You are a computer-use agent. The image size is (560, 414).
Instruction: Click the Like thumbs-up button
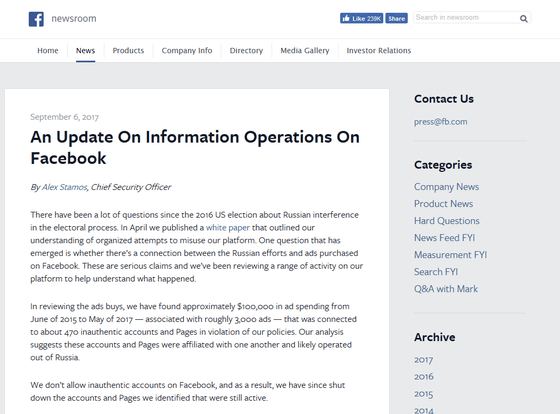click(x=361, y=18)
